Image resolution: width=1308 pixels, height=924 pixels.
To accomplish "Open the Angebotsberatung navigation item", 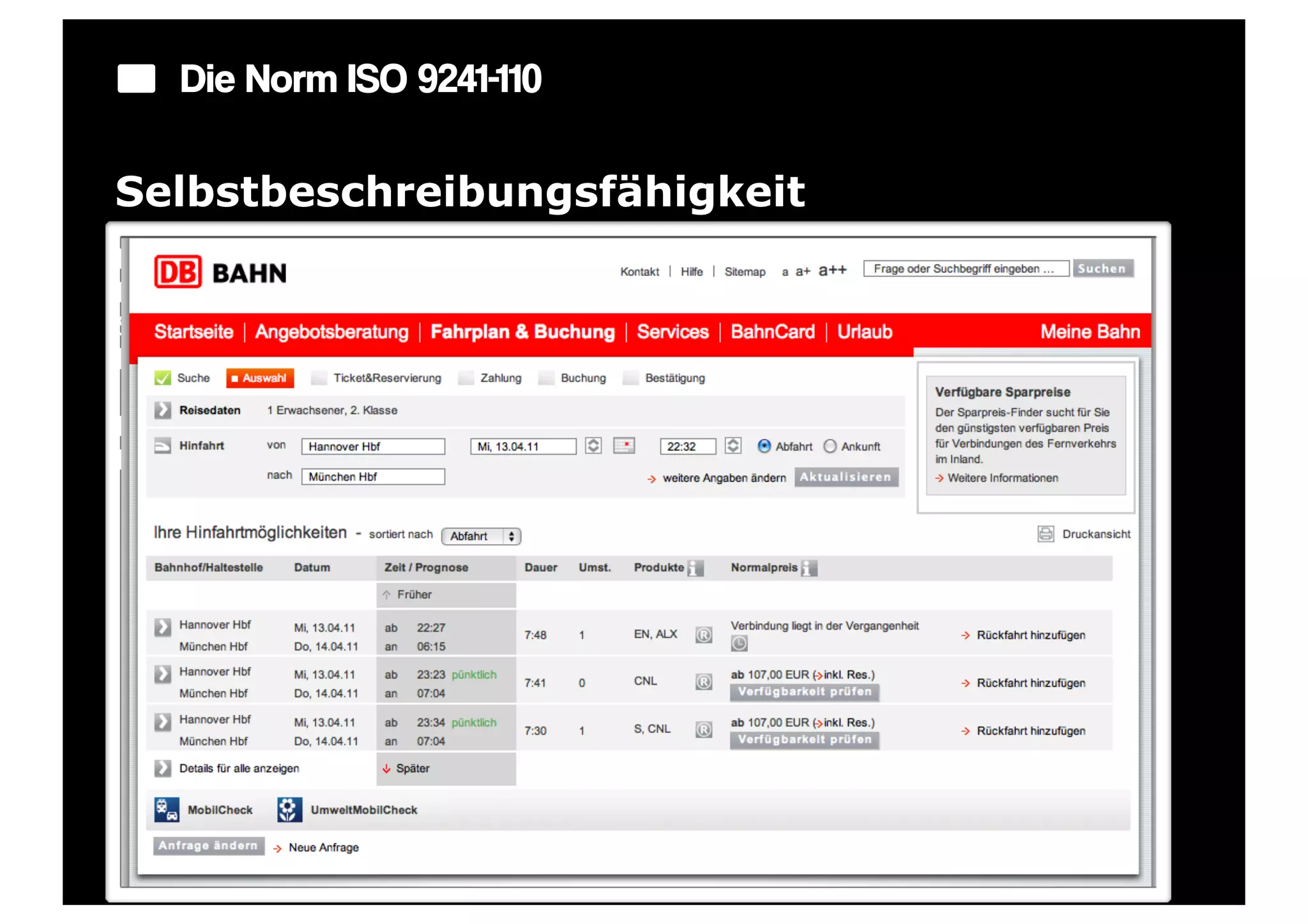I will 331,331.
